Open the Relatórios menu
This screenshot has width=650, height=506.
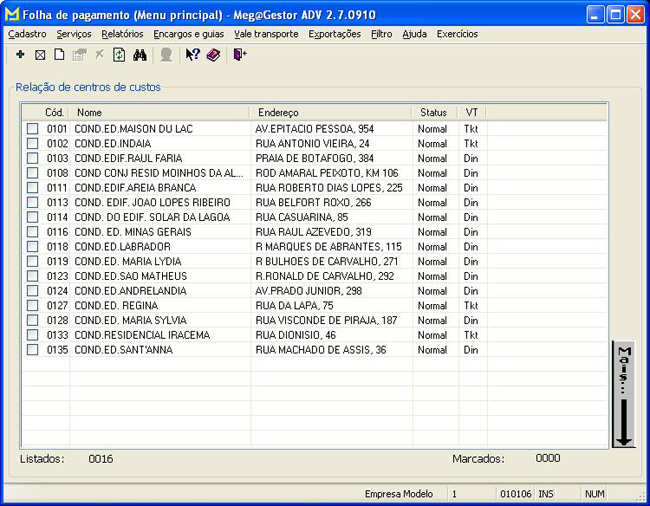(x=122, y=34)
